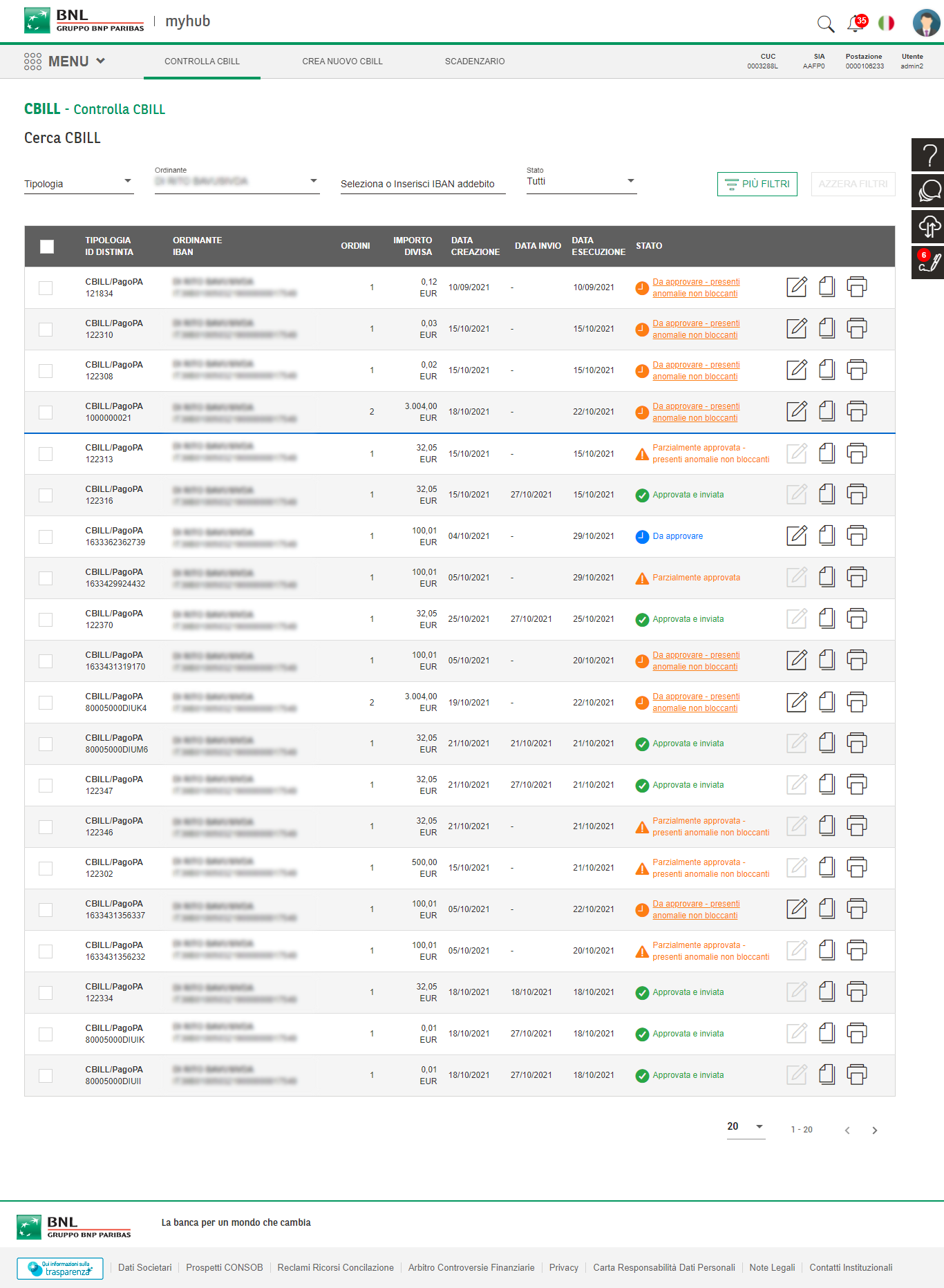Click the cloud upload side icon
944x1288 pixels.
pyautogui.click(x=928, y=226)
